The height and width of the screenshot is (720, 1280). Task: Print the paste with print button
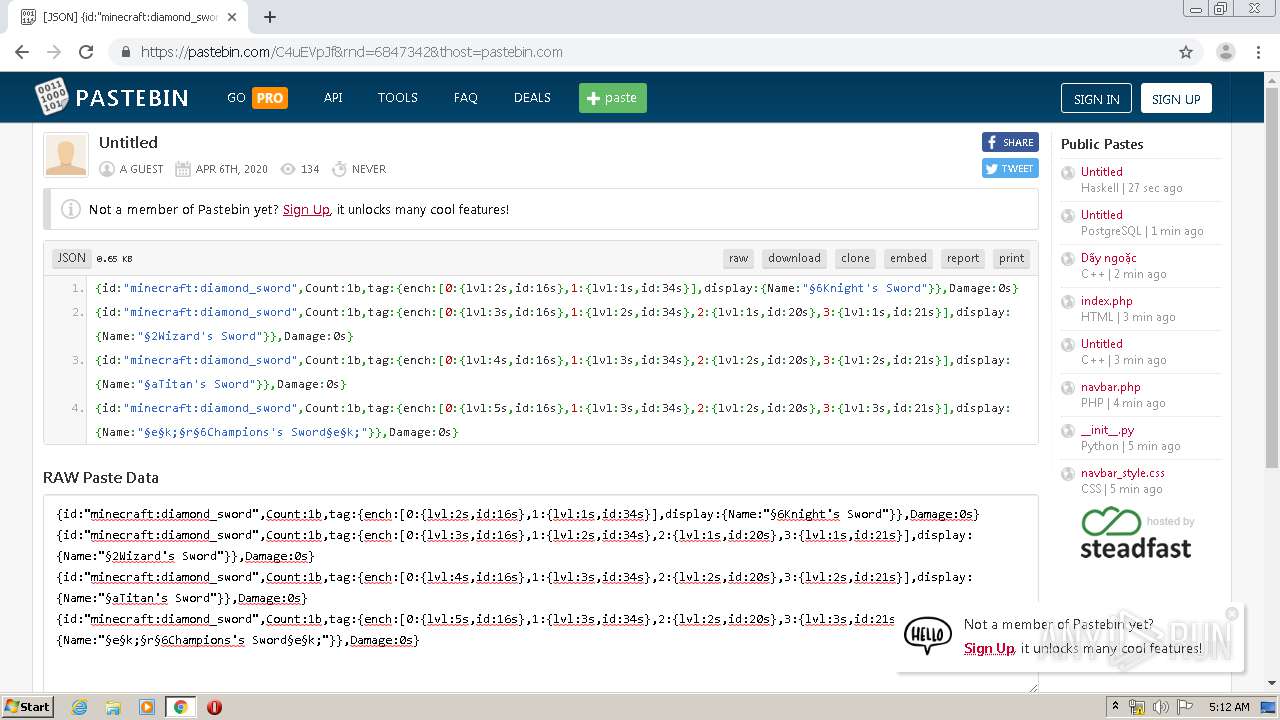(x=1011, y=258)
